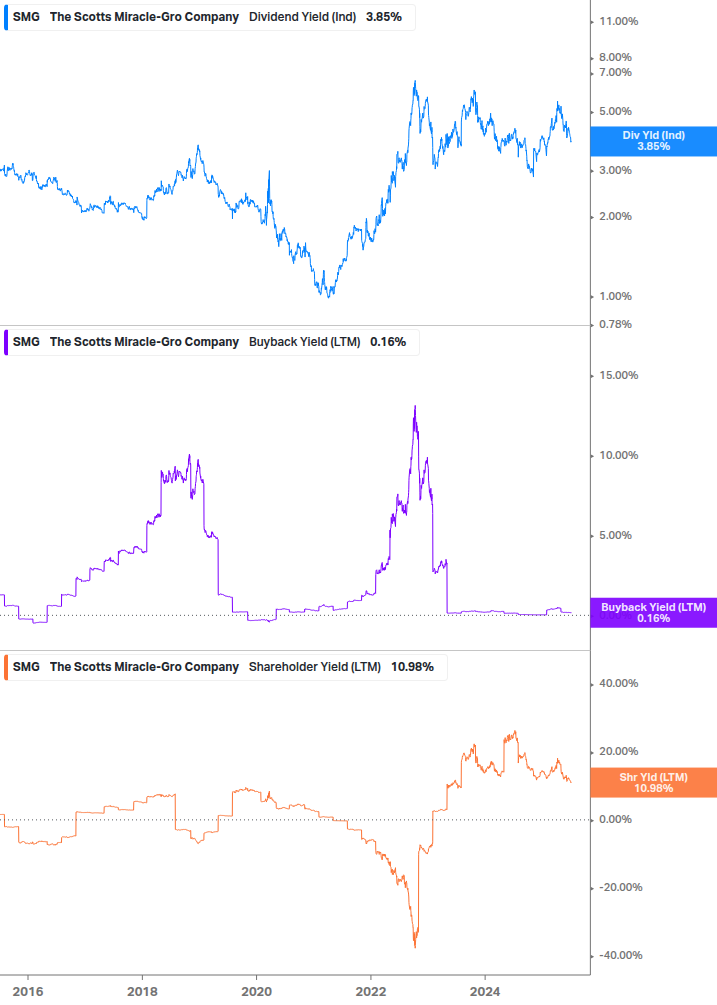Screen dimensions: 717x1005
Task: Click the 0.00% tick on shareholder yield axis
Action: pyautogui.click(x=615, y=819)
